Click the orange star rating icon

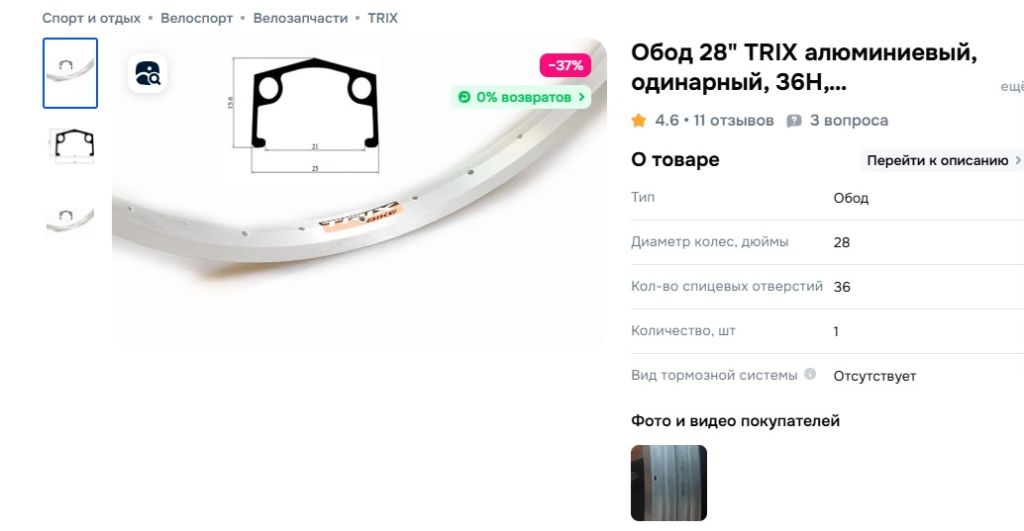(639, 120)
